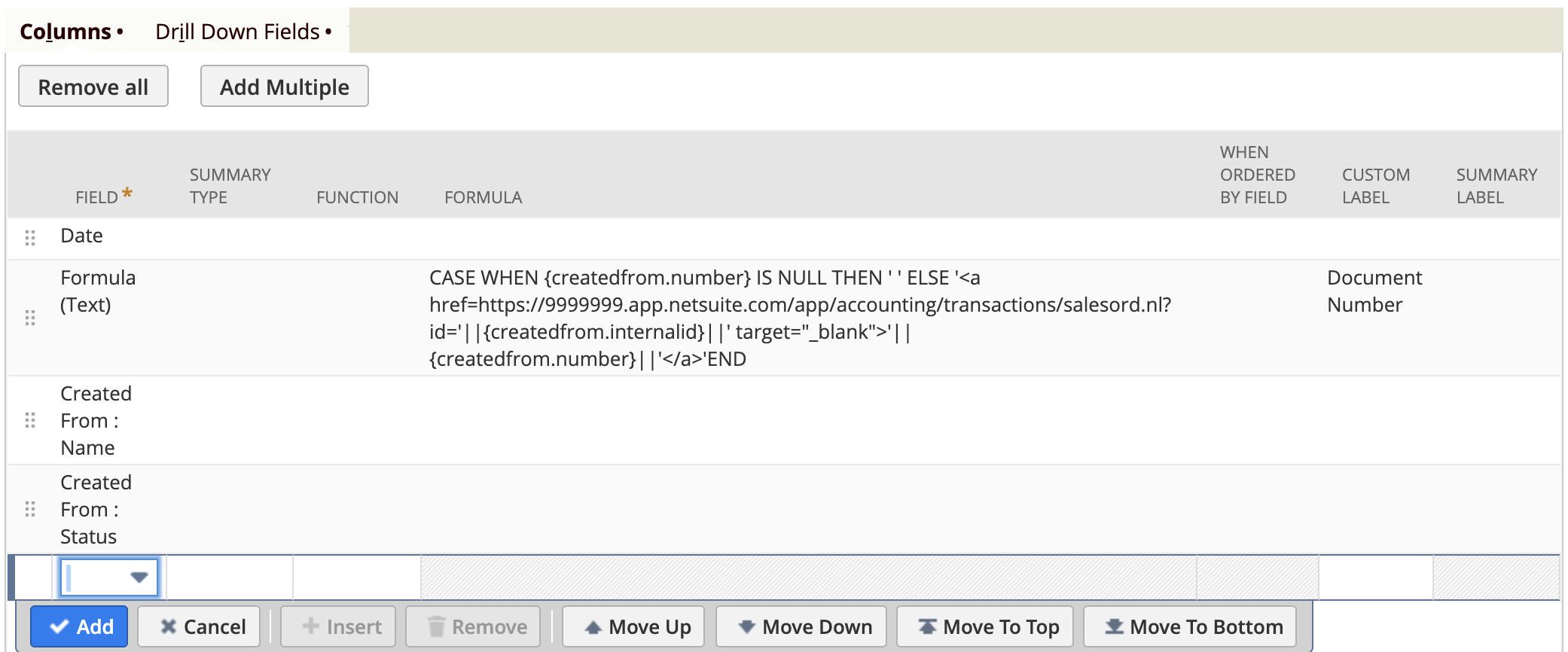
Task: Open the new row Field dropdown
Action: pyautogui.click(x=139, y=577)
